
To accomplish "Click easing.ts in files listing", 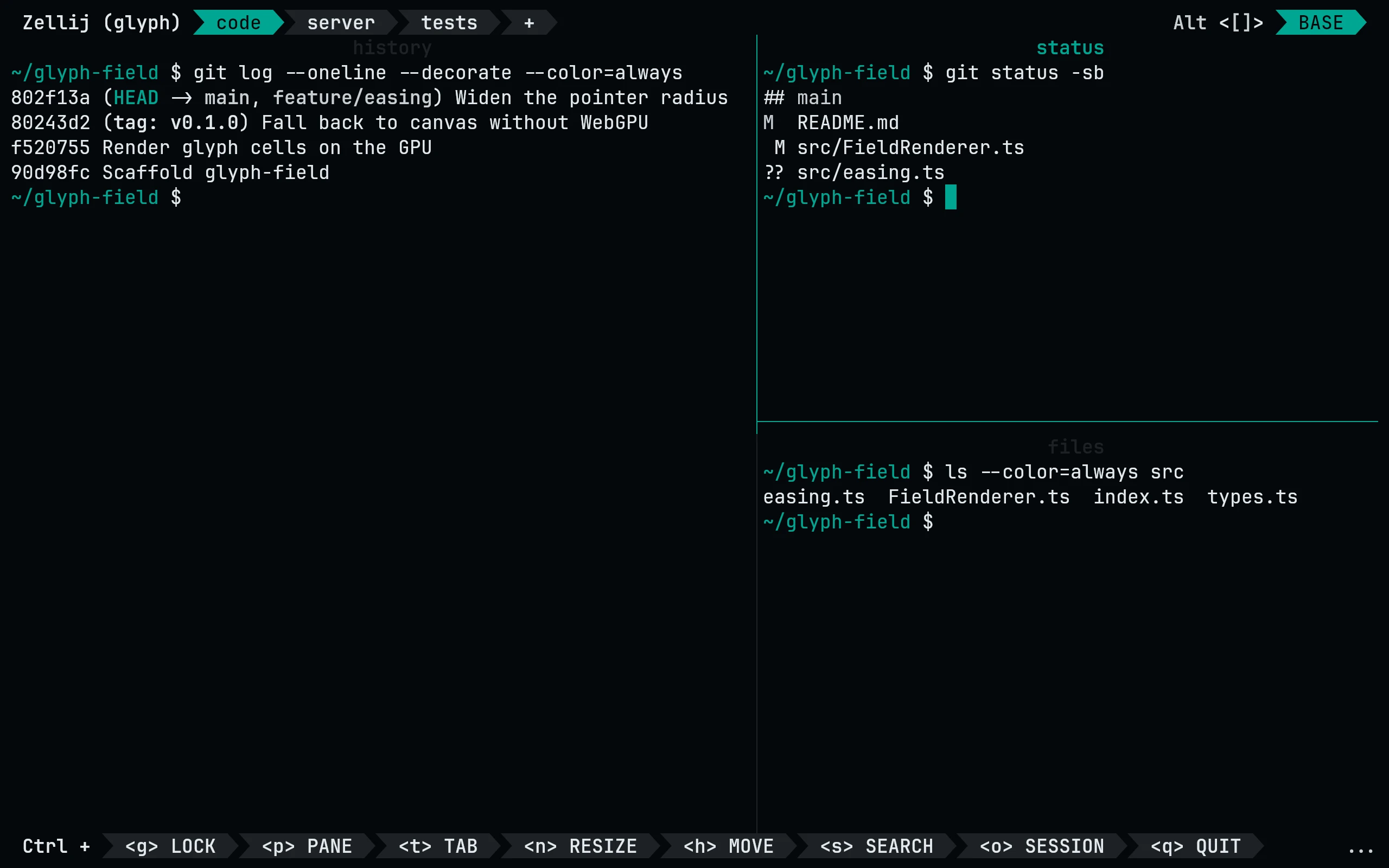I will pyautogui.click(x=814, y=497).
